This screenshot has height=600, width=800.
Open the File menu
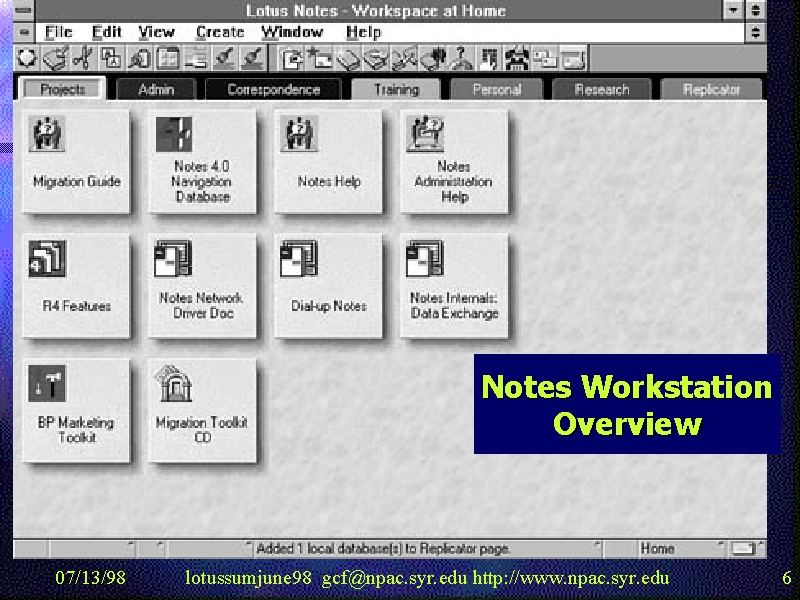(58, 32)
